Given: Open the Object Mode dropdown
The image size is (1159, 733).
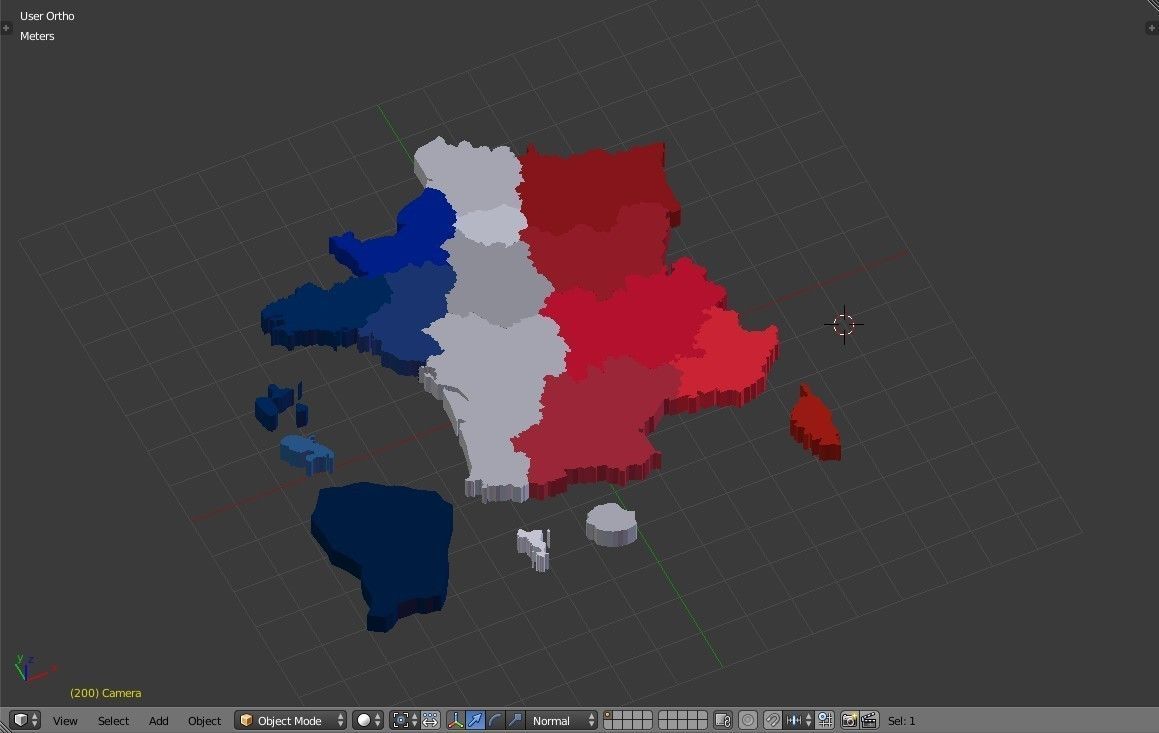Looking at the screenshot, I should (290, 720).
